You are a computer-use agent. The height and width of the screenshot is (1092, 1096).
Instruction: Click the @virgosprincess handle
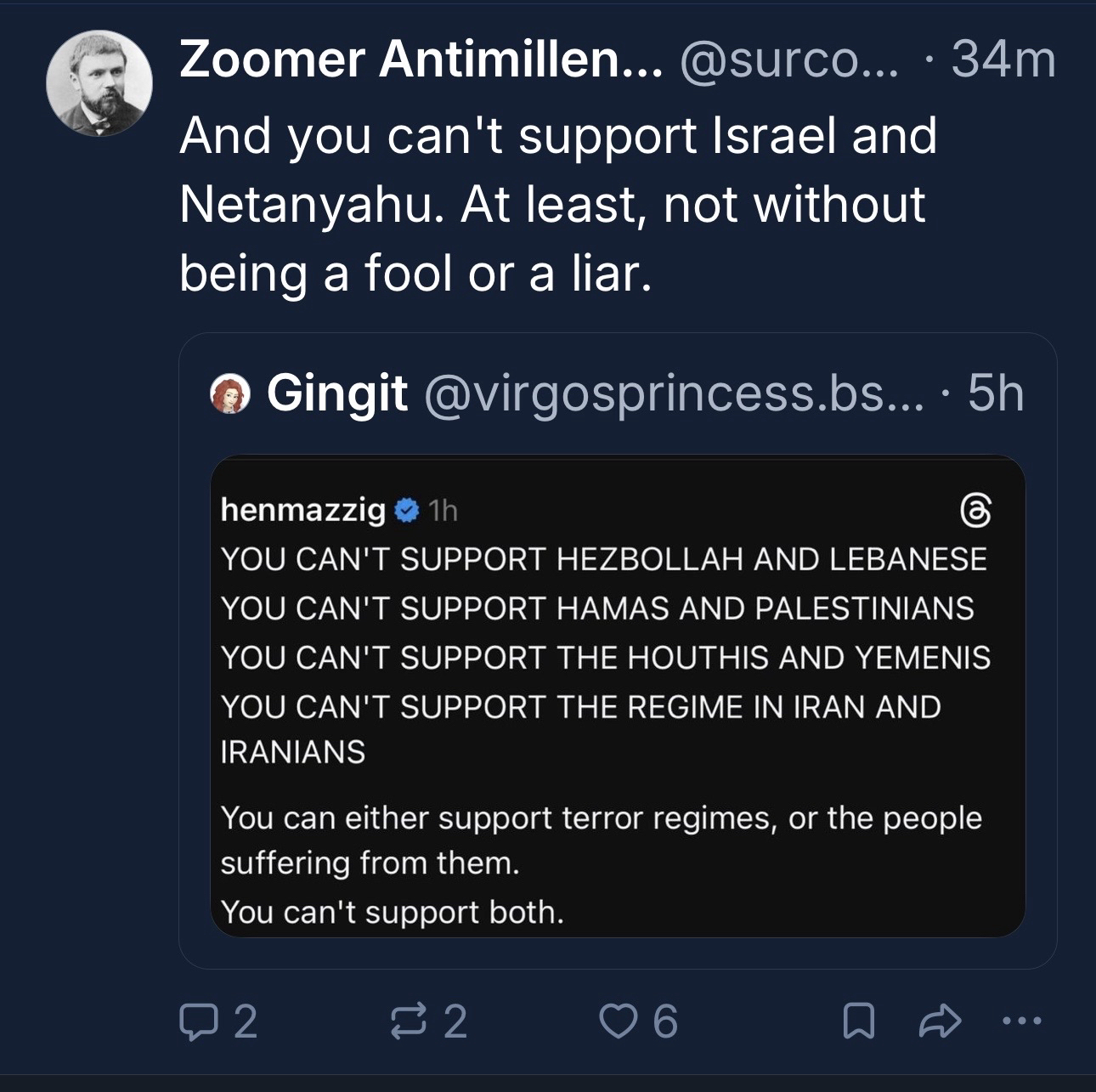point(671,393)
